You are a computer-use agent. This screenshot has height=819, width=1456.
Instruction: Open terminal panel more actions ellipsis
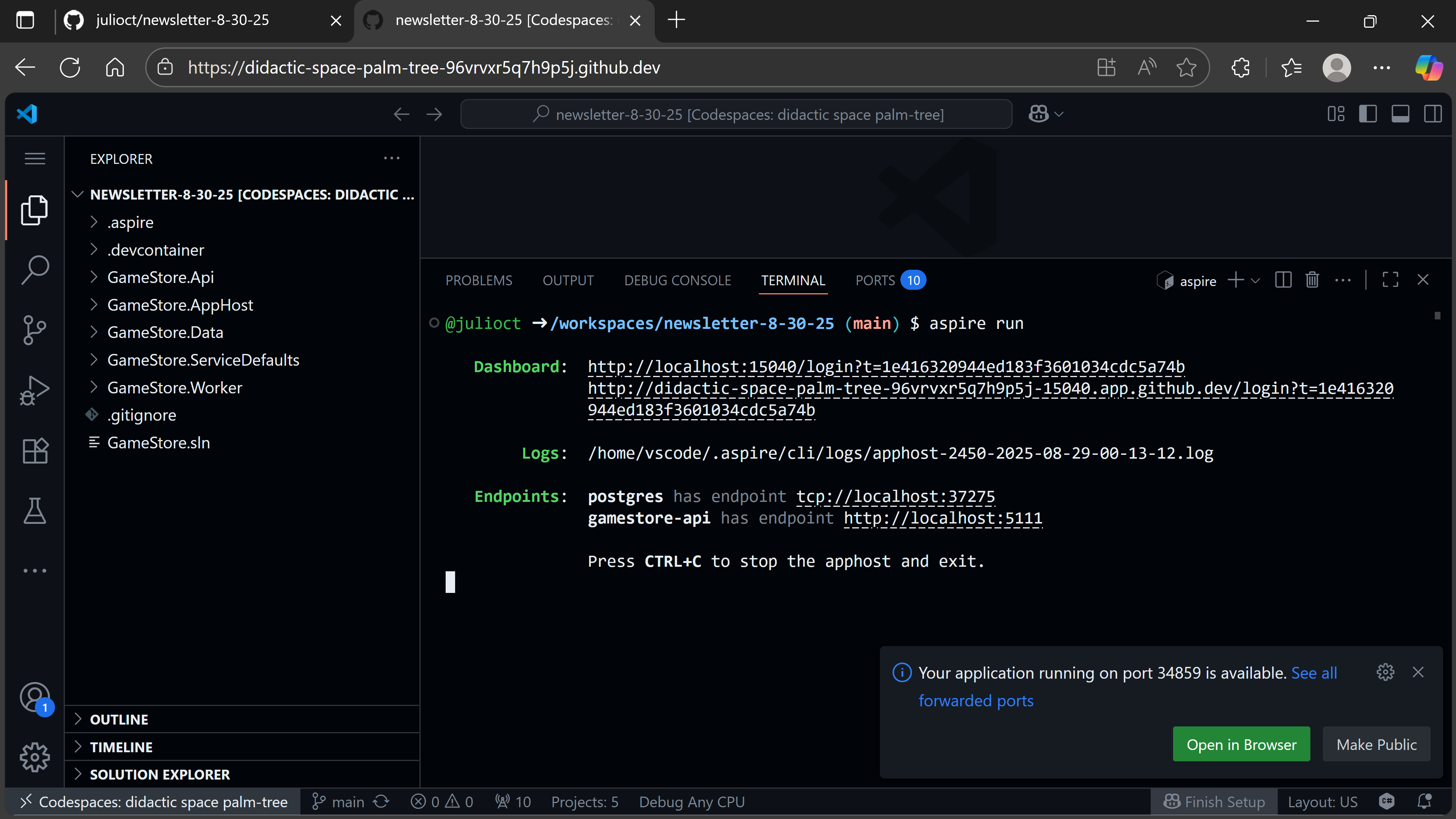[1343, 280]
